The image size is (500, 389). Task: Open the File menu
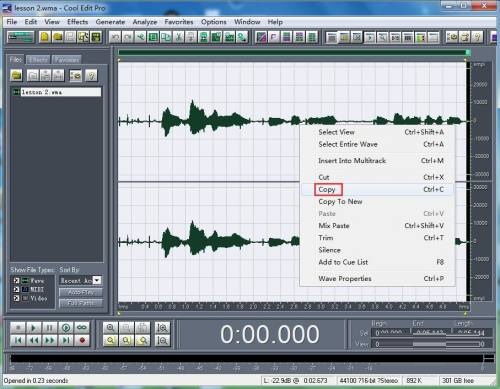pos(12,22)
